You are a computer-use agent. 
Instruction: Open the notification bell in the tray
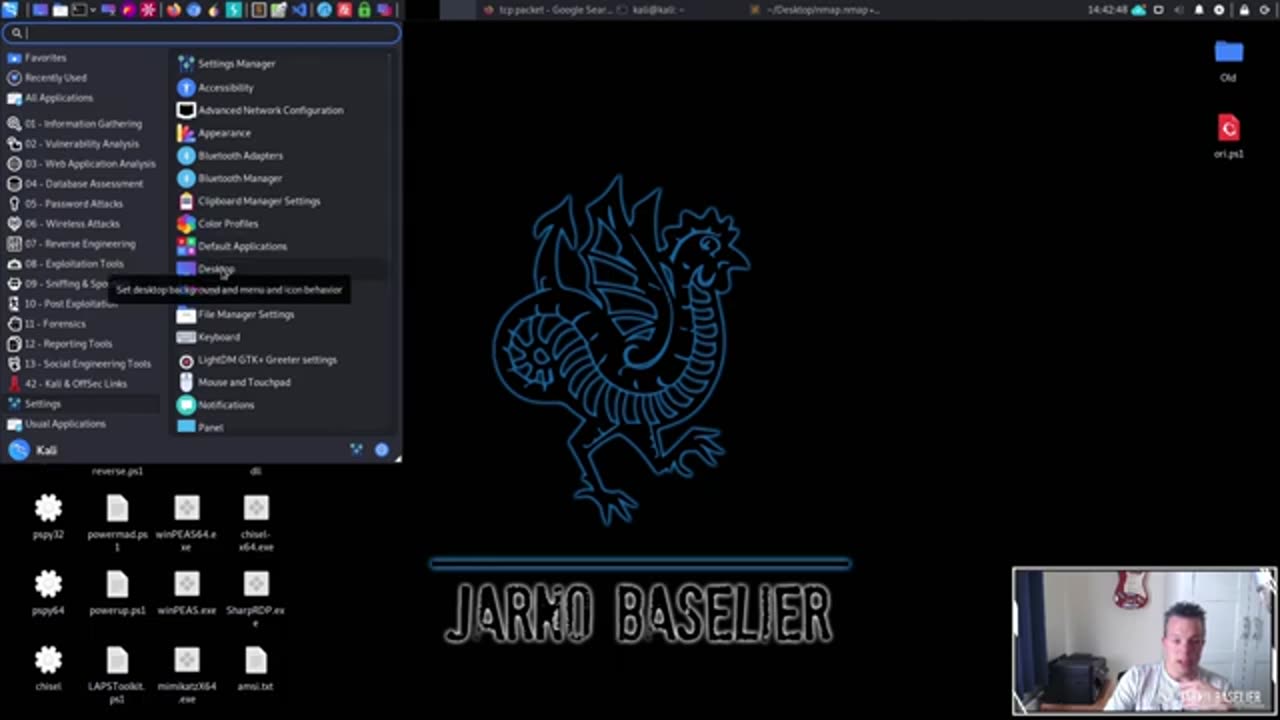tap(1199, 10)
